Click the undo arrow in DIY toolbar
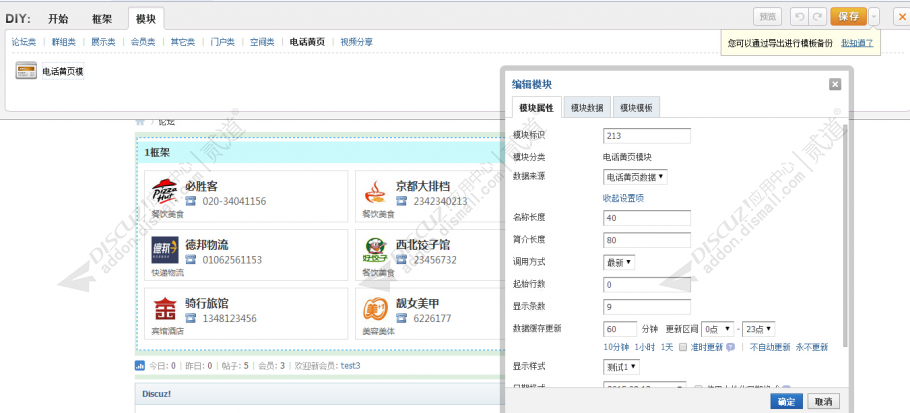Screen dimensions: 910x413 pos(800,17)
